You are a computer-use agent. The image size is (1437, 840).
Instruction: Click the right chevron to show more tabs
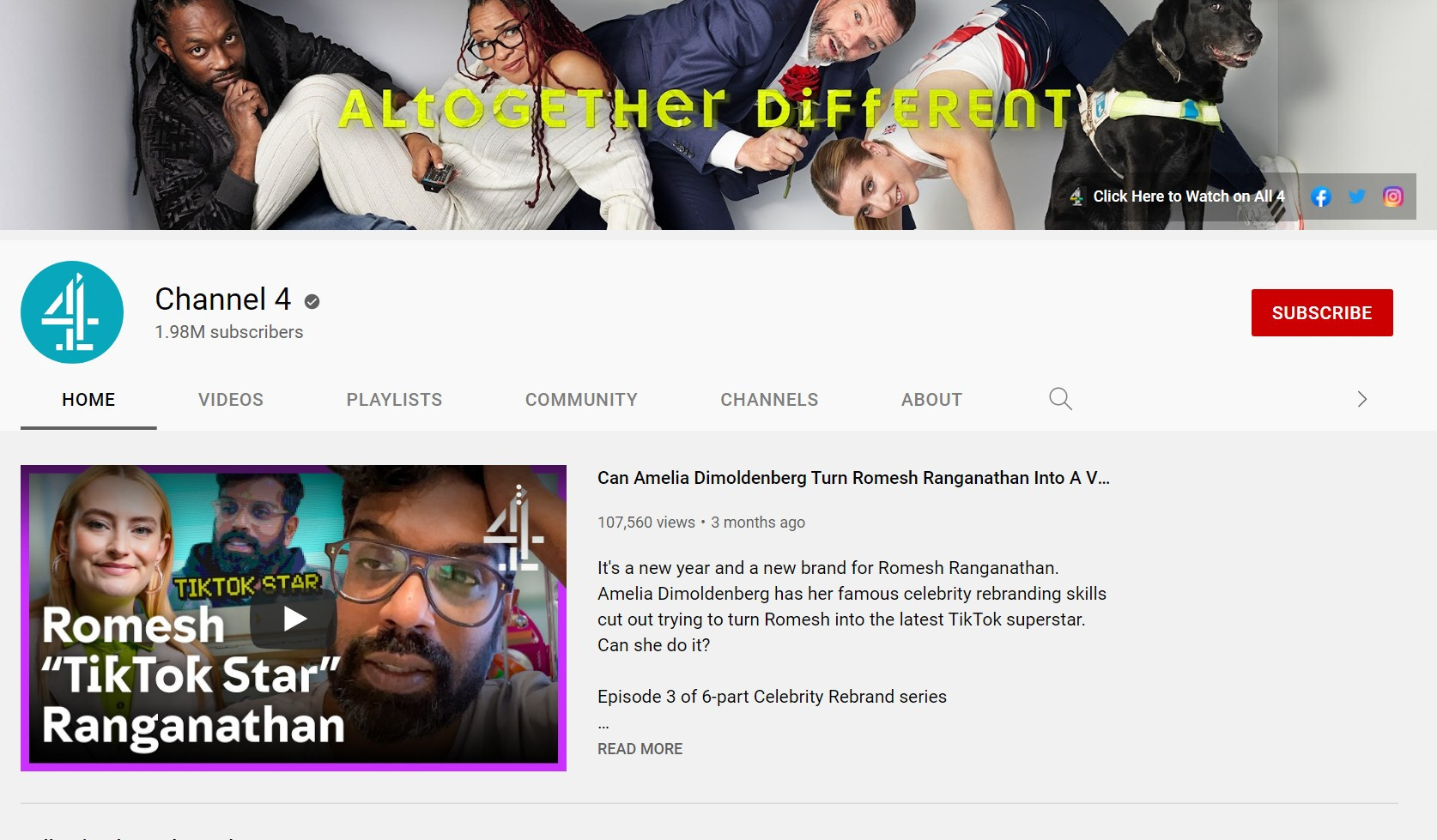1361,399
